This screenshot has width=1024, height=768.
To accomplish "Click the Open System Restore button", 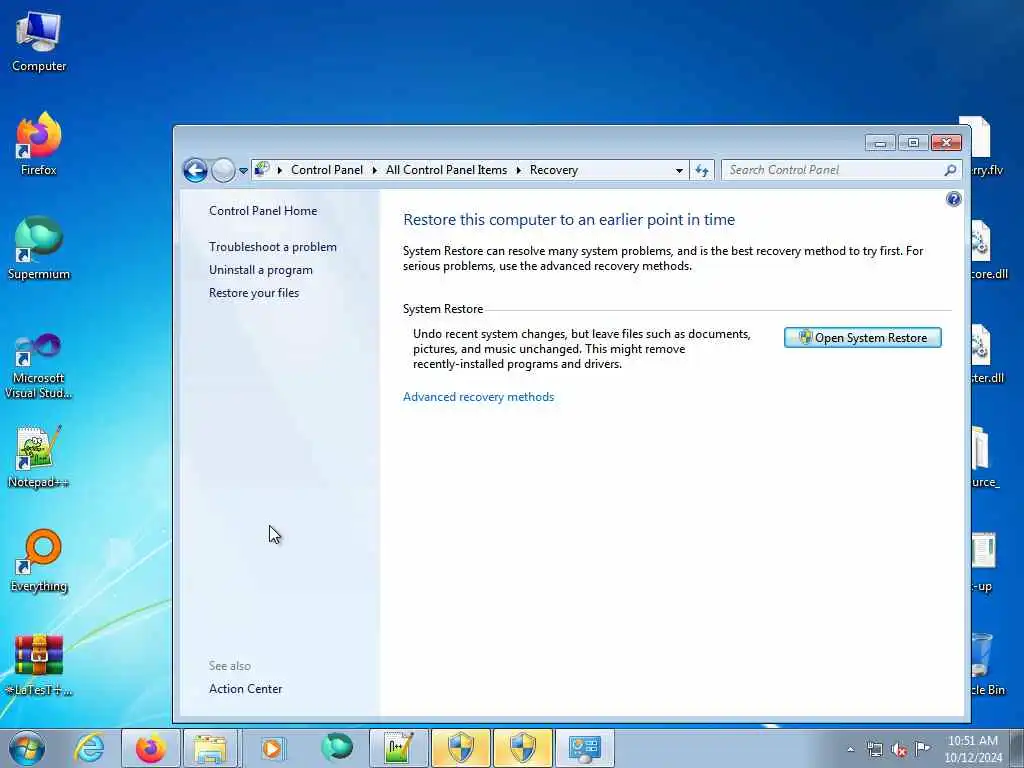I will click(x=863, y=338).
